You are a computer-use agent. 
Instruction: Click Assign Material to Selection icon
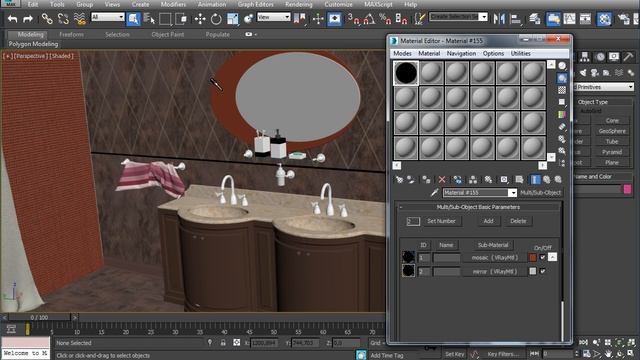(426, 180)
